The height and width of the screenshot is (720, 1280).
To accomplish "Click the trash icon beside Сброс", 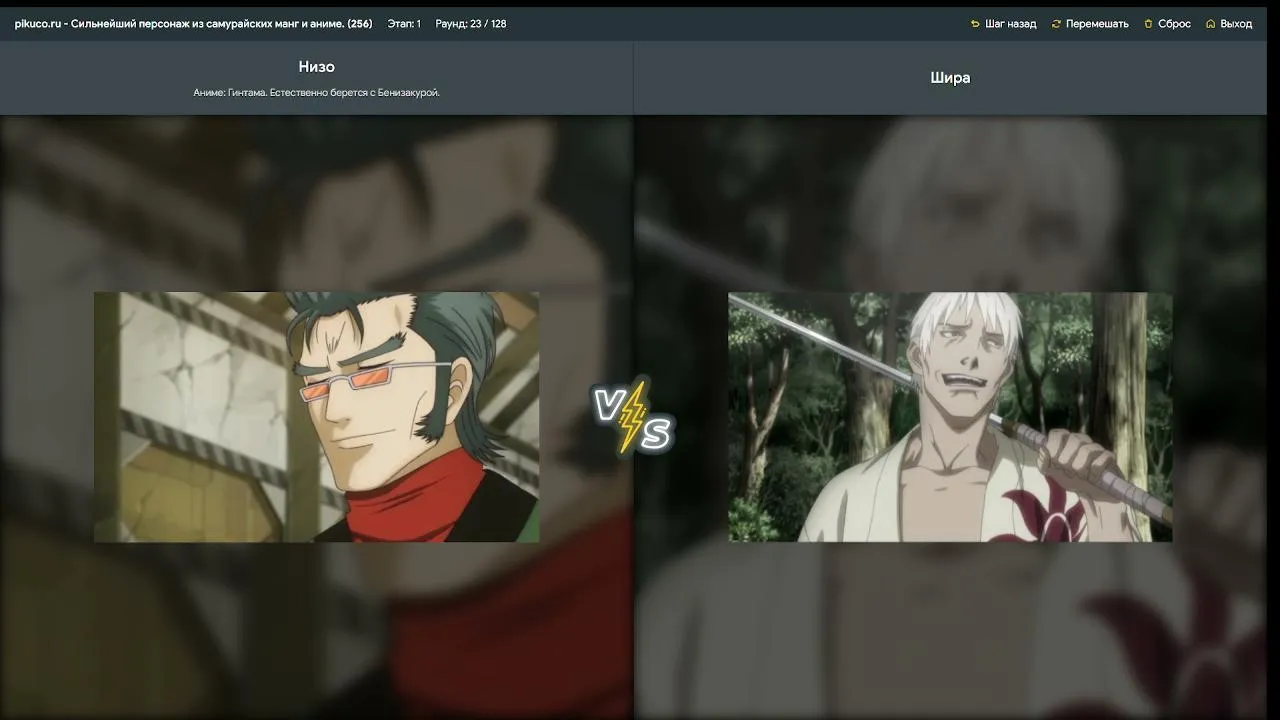I will tap(1149, 24).
